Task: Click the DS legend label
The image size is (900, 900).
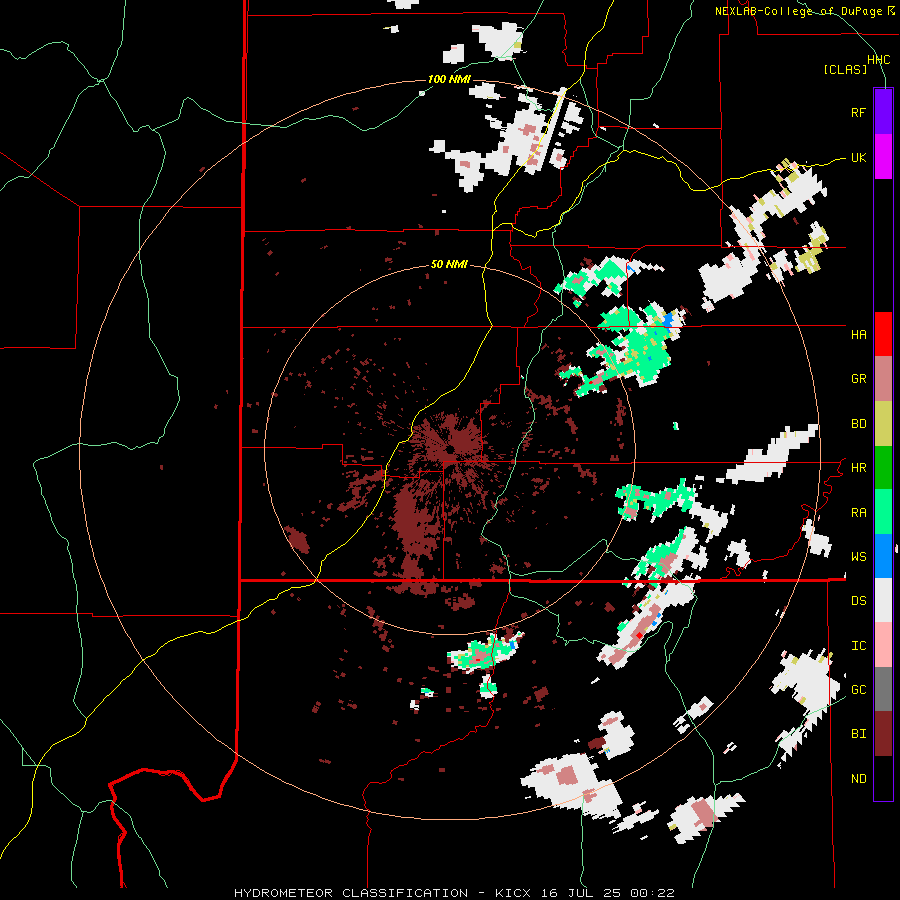Action: pyautogui.click(x=858, y=600)
